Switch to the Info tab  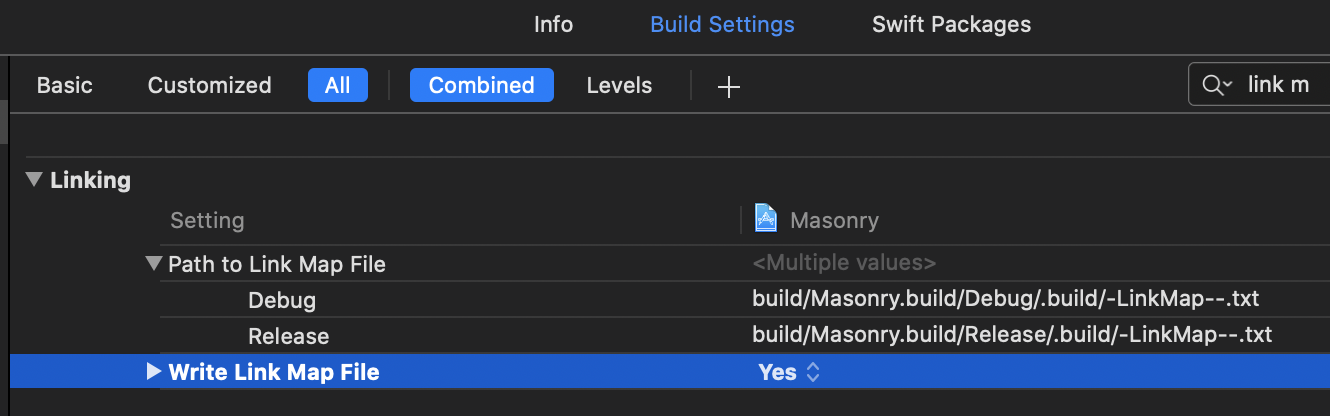(553, 24)
